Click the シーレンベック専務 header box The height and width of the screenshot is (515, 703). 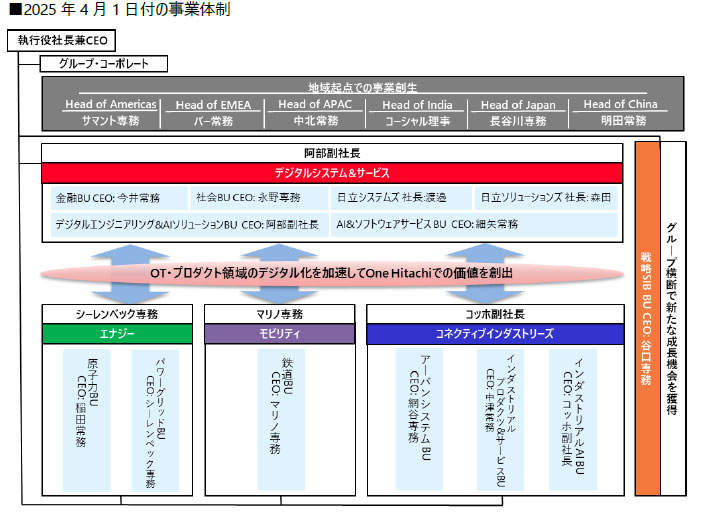click(117, 314)
